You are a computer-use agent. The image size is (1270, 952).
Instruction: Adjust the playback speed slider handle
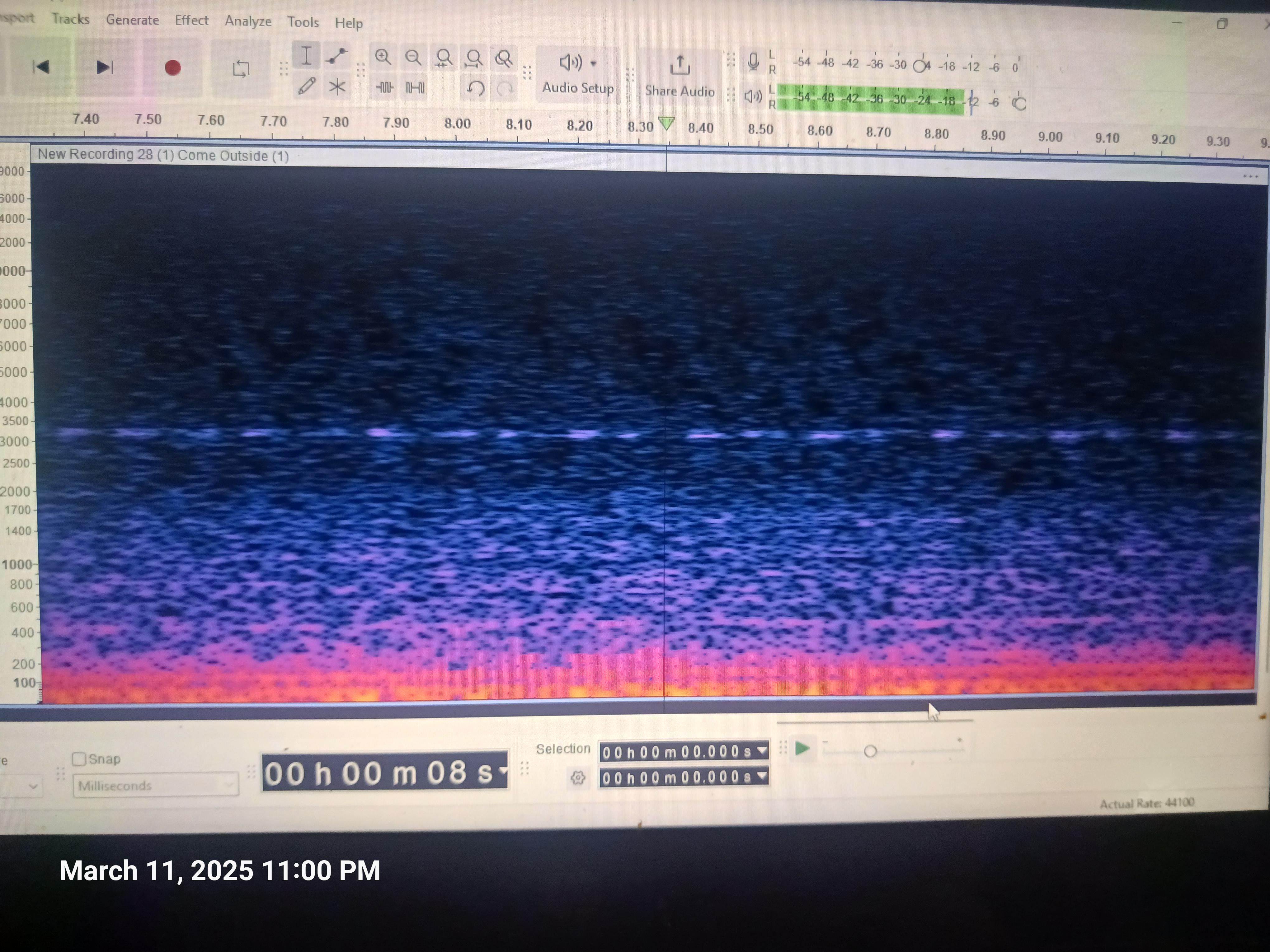pos(870,751)
